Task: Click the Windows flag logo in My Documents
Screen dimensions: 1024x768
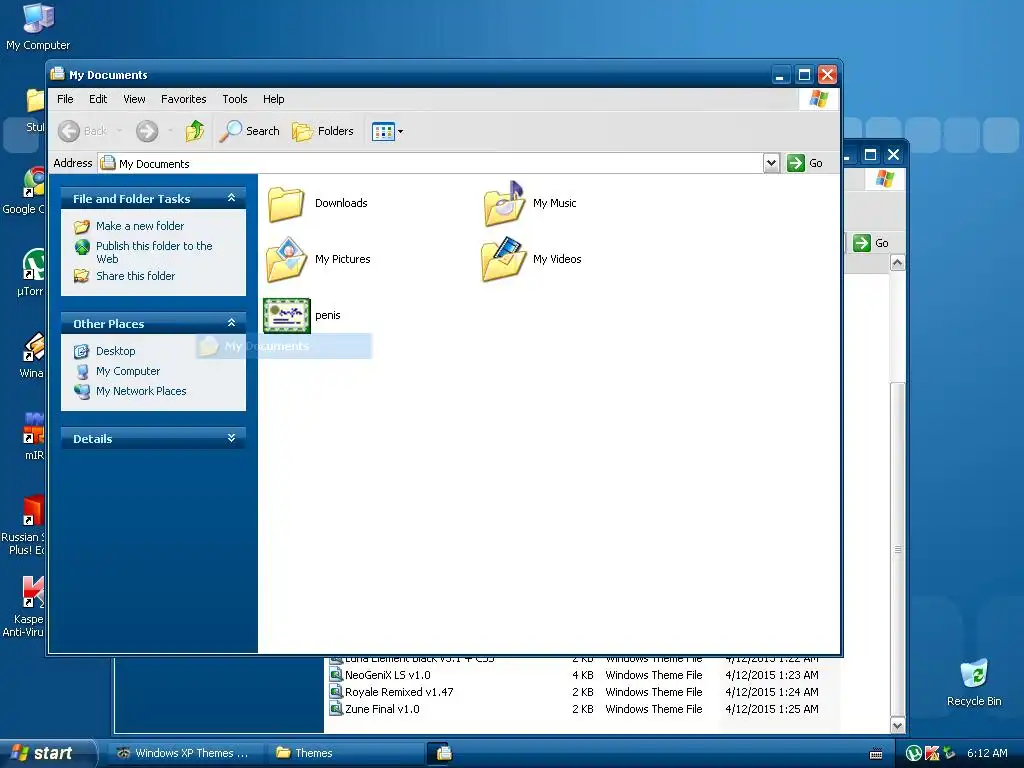Action: [x=818, y=99]
